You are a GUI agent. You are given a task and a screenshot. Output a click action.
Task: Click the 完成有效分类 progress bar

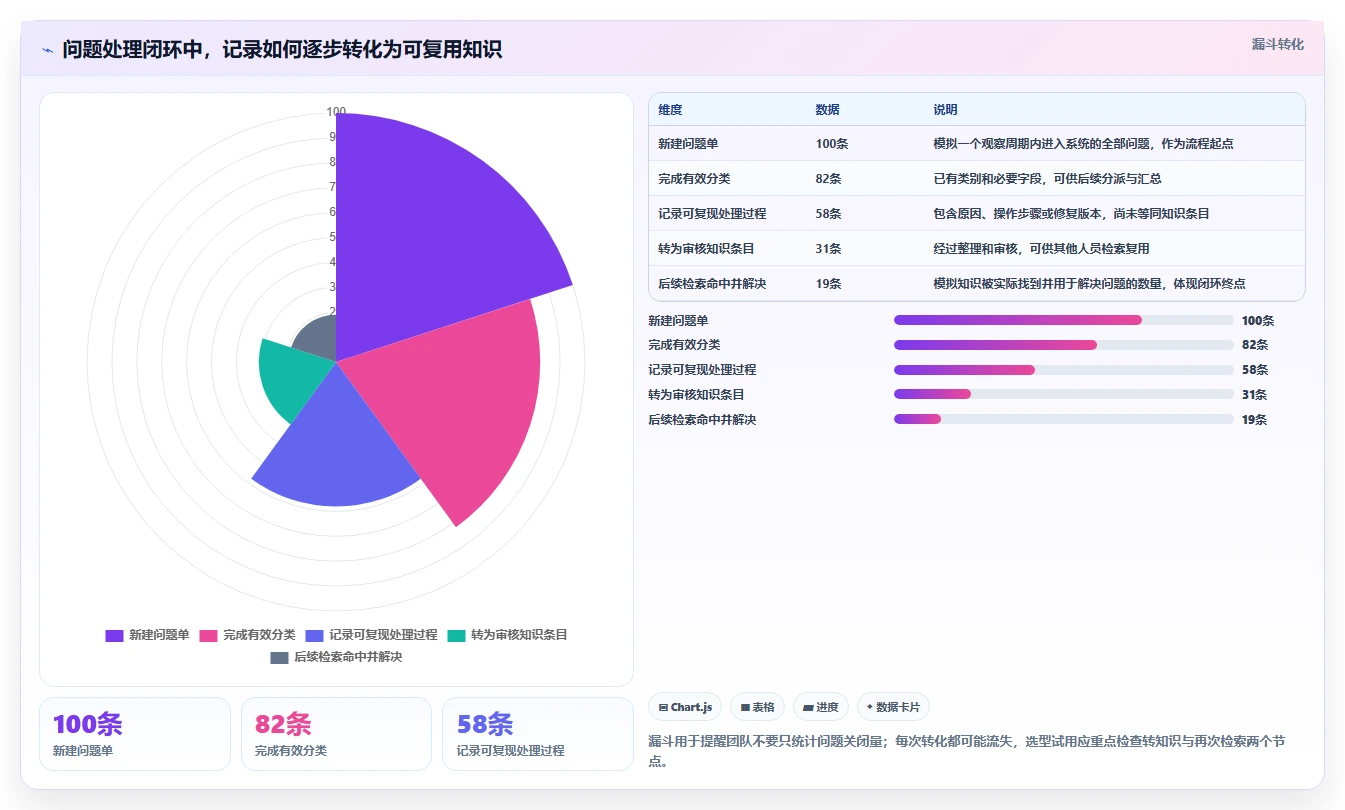1063,345
